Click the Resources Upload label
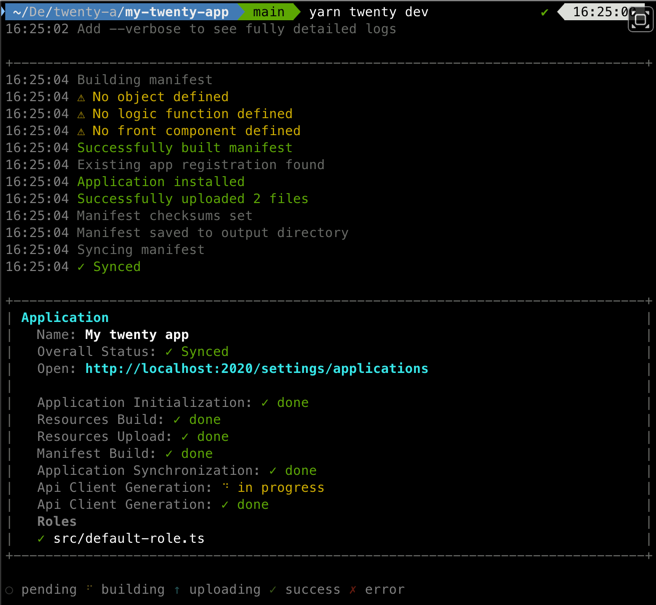Image resolution: width=656 pixels, height=605 pixels. point(104,437)
